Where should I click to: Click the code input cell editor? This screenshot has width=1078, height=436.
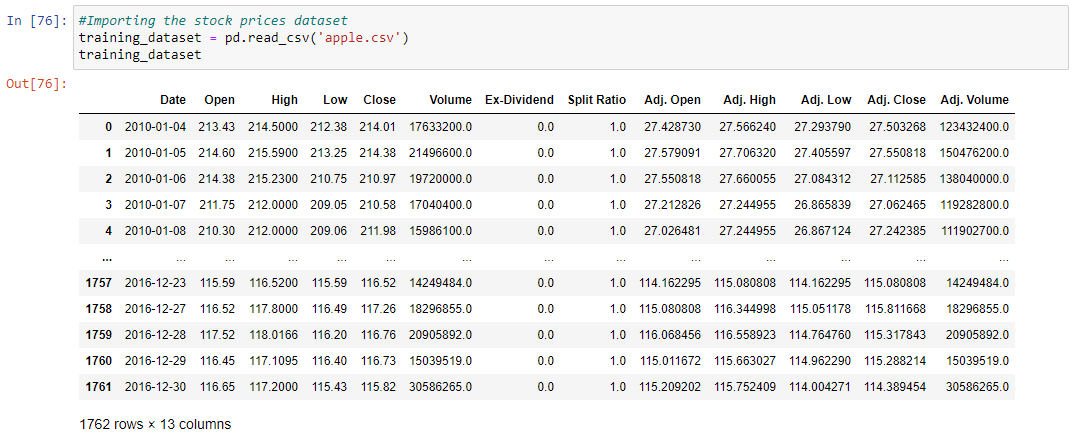[571, 37]
